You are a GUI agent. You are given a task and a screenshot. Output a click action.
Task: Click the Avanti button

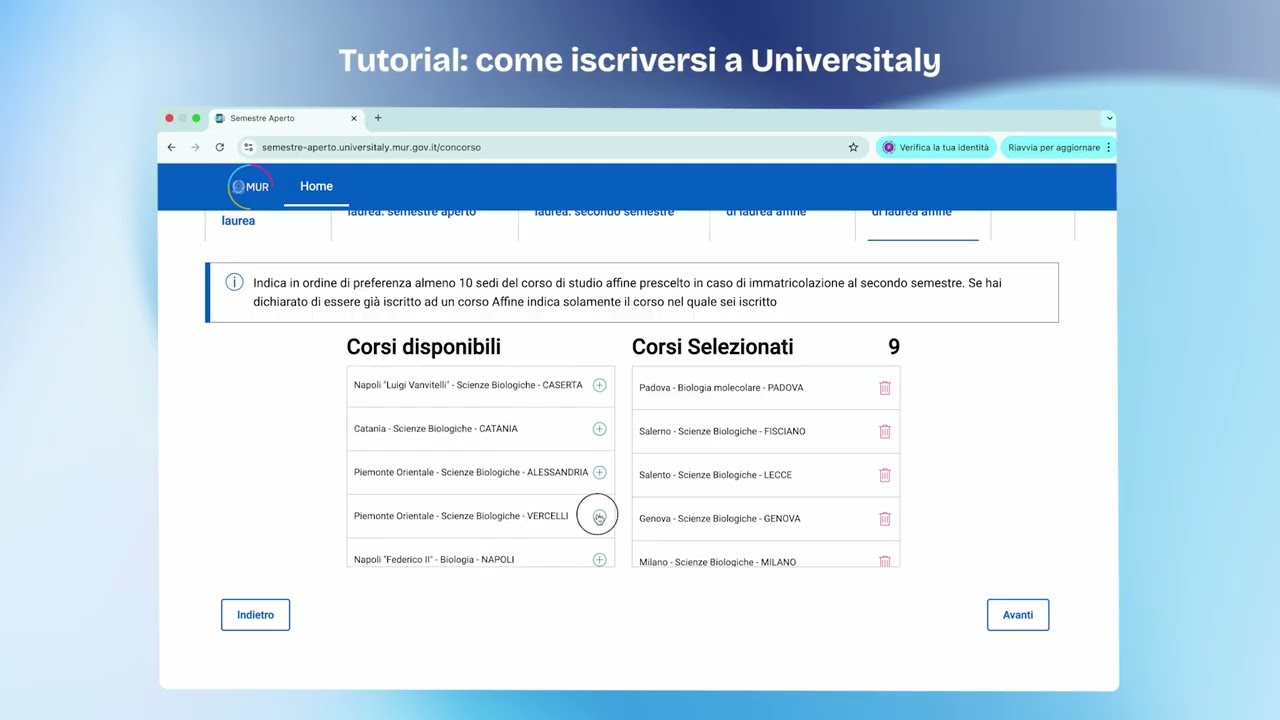click(1018, 615)
